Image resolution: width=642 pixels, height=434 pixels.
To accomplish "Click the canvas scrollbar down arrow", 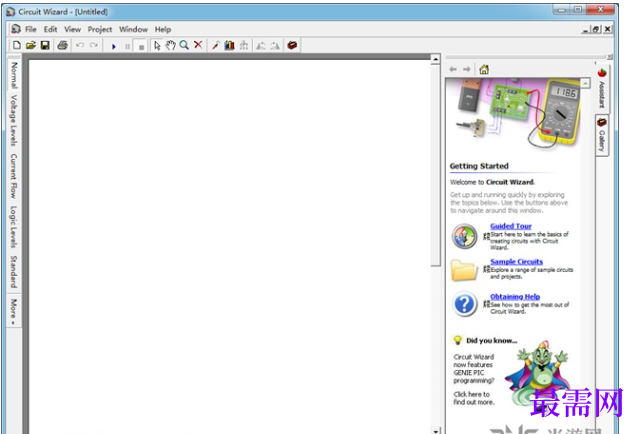I will point(436,431).
